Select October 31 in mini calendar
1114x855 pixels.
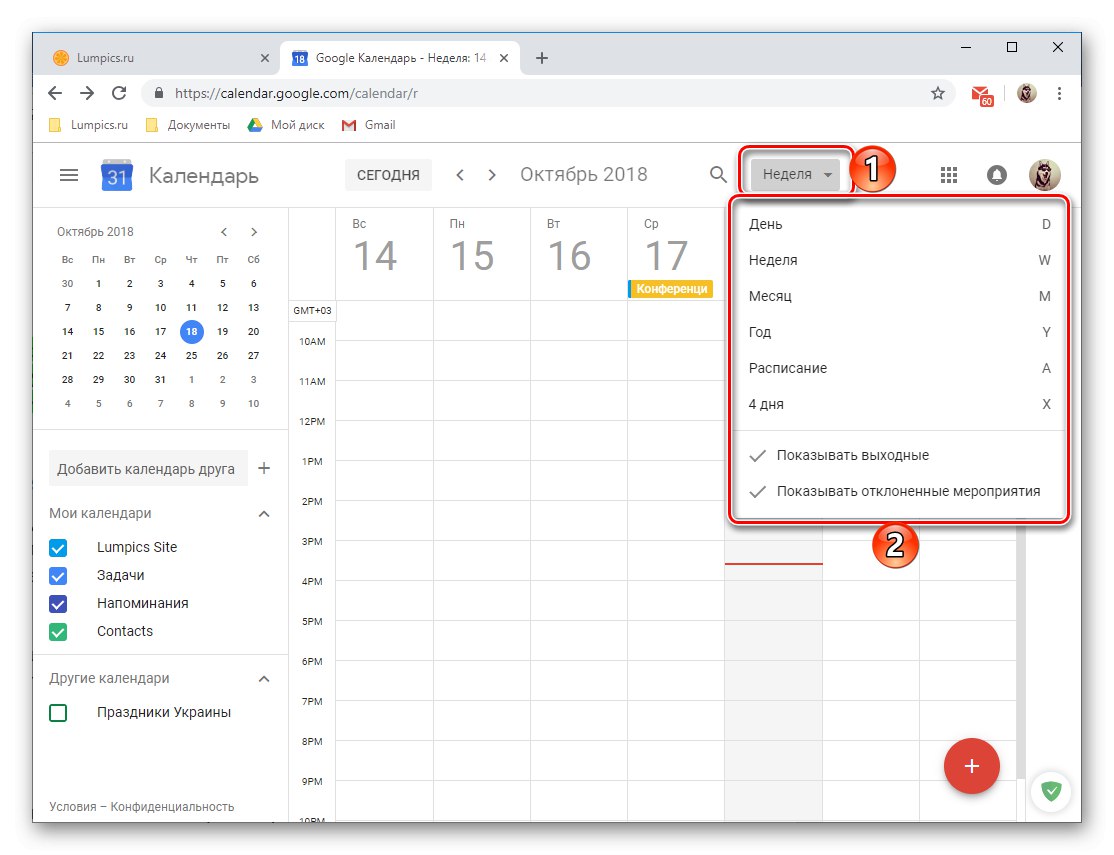[x=161, y=380]
